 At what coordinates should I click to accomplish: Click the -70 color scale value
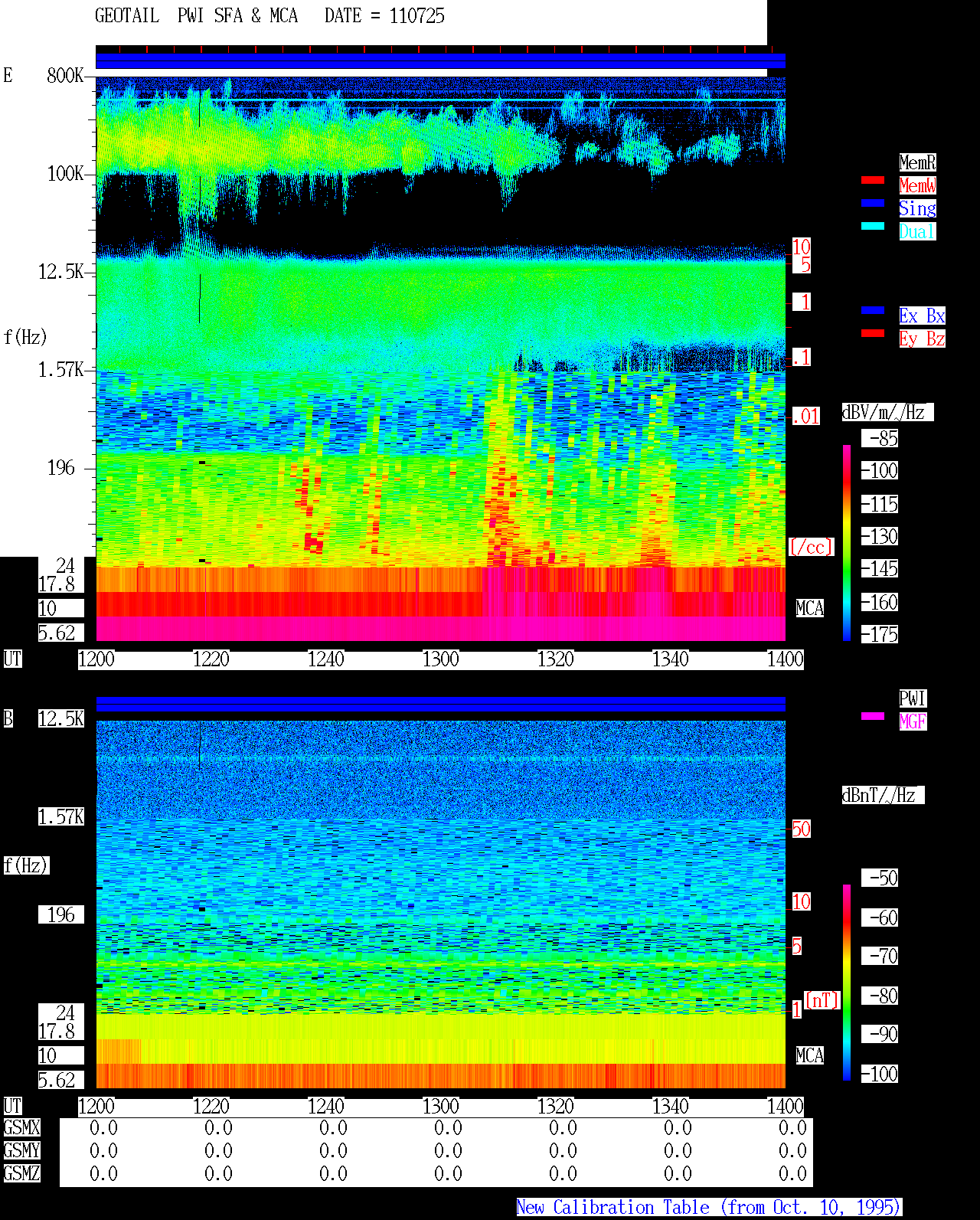click(880, 956)
